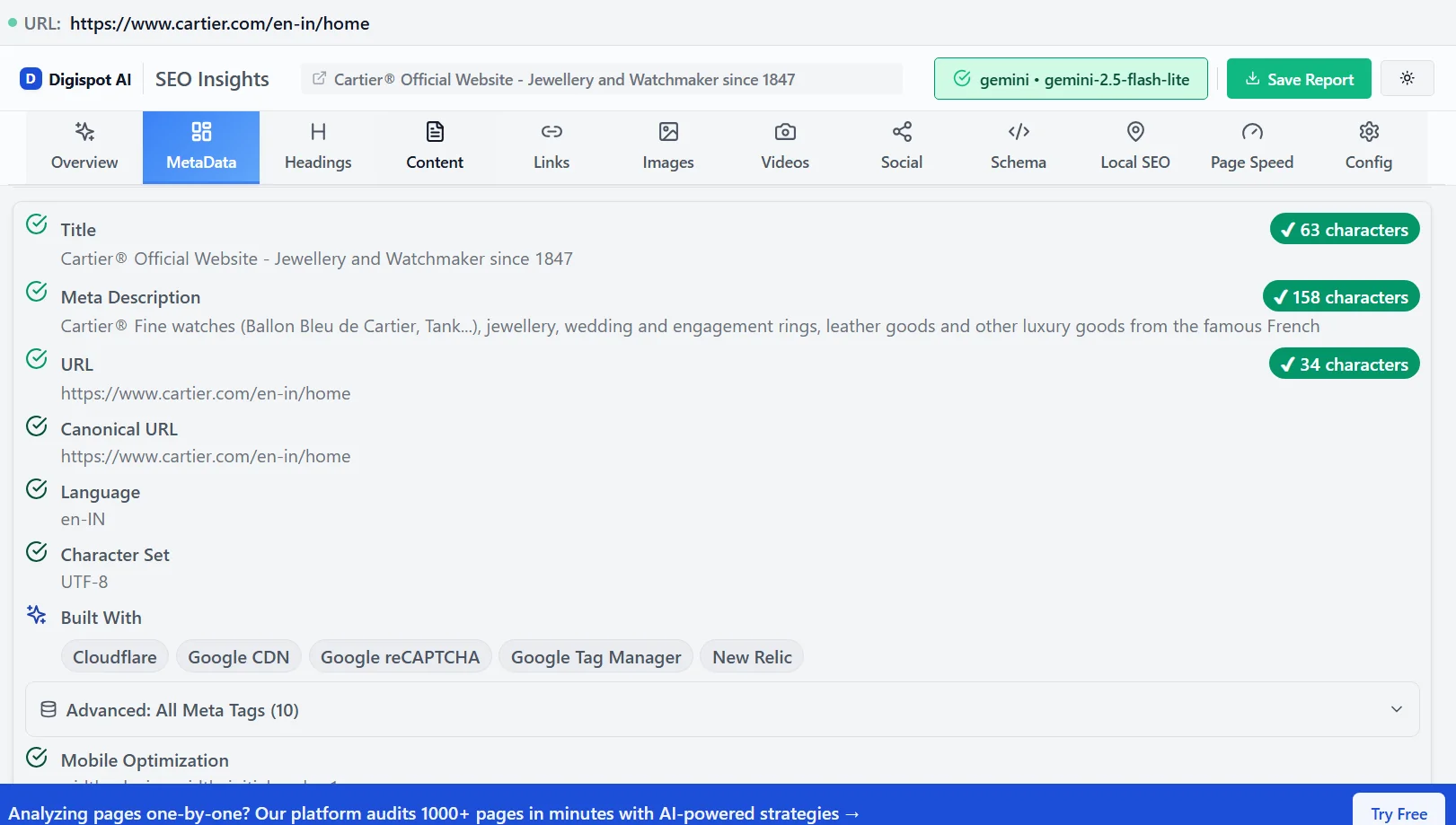
Task: Toggle the light/dark theme sun icon
Action: tap(1407, 78)
